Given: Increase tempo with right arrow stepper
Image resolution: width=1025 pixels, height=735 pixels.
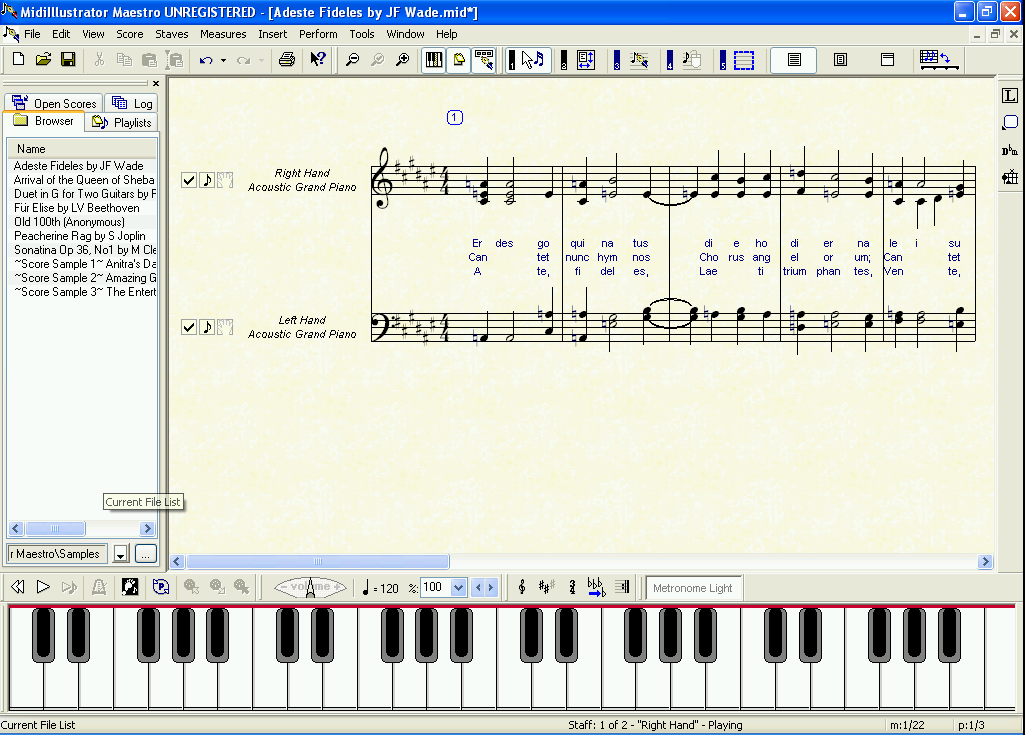Looking at the screenshot, I should coord(491,587).
